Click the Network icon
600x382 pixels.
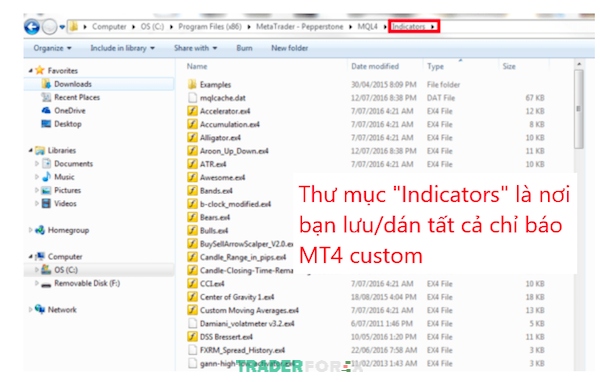tap(40, 309)
